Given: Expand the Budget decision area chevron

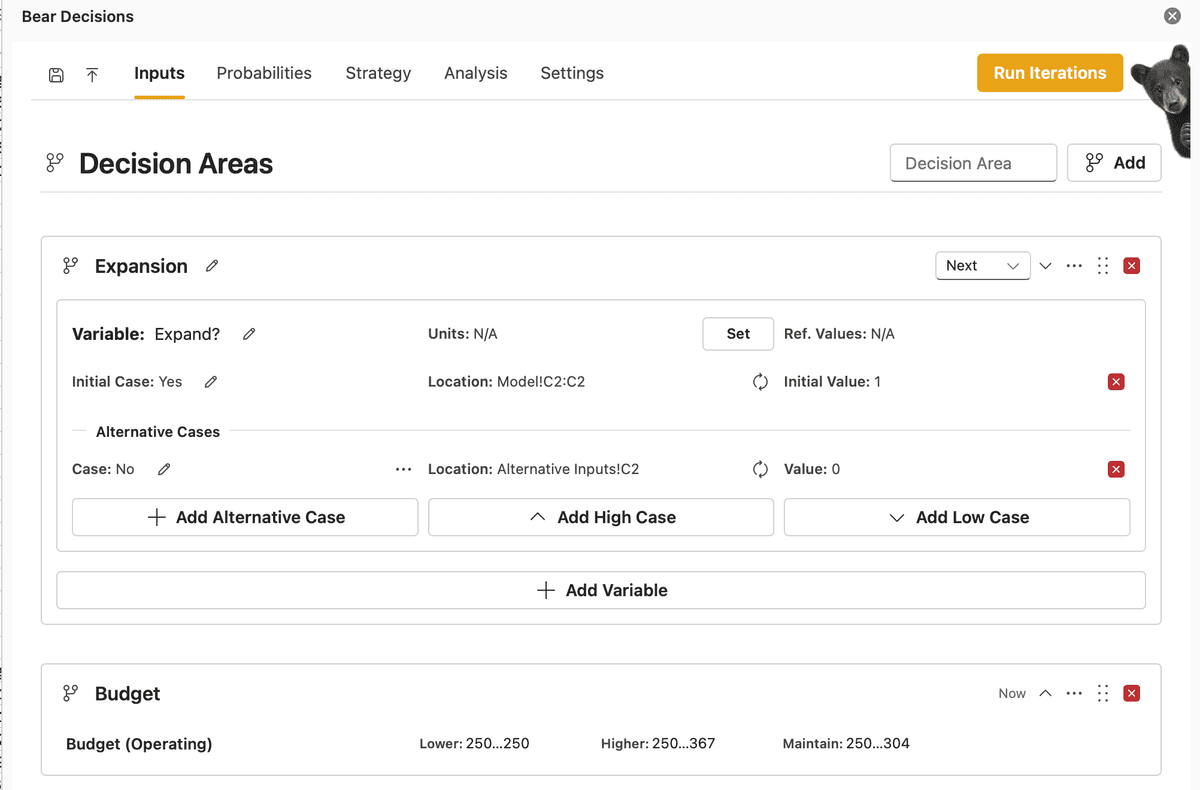Looking at the screenshot, I should 1046,693.
